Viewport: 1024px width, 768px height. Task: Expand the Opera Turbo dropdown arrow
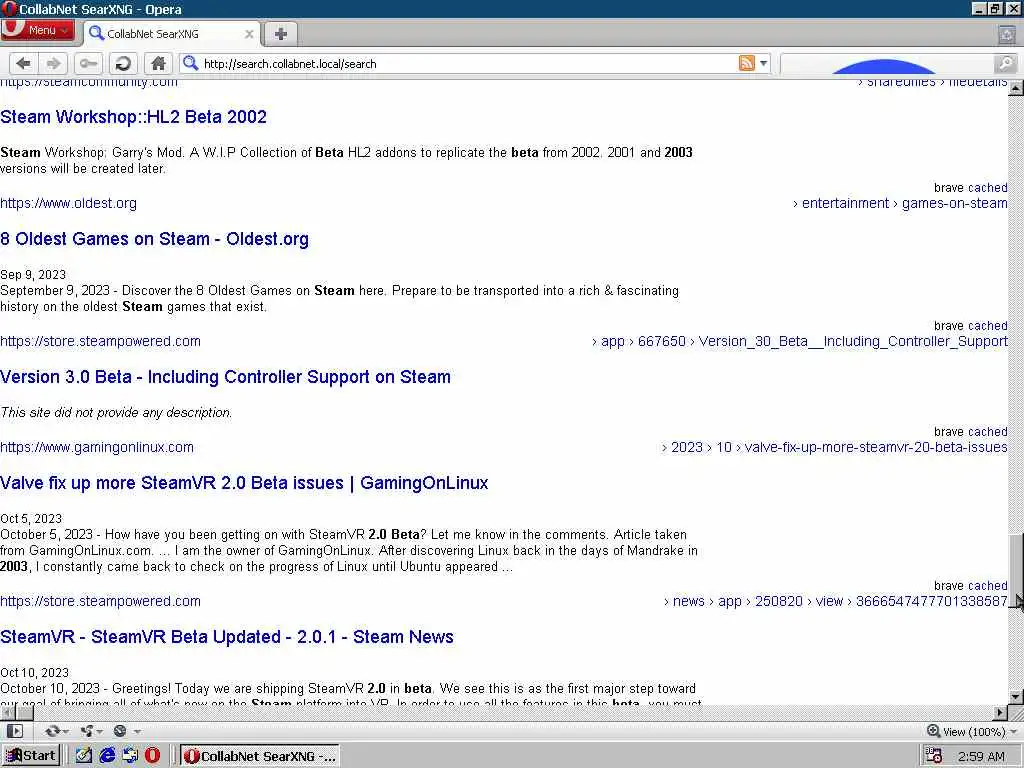(136, 731)
